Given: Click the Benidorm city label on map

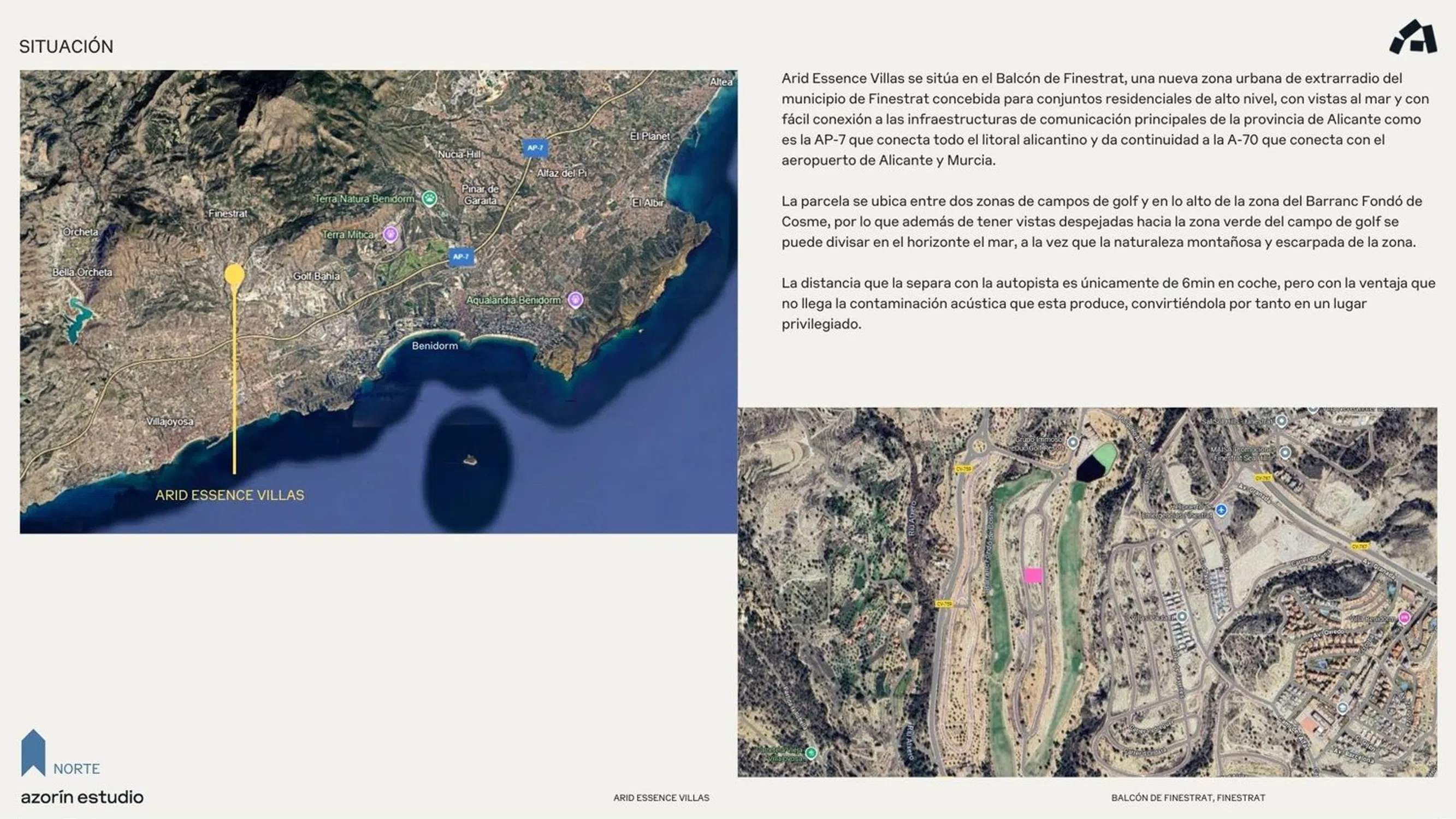Looking at the screenshot, I should click(435, 346).
